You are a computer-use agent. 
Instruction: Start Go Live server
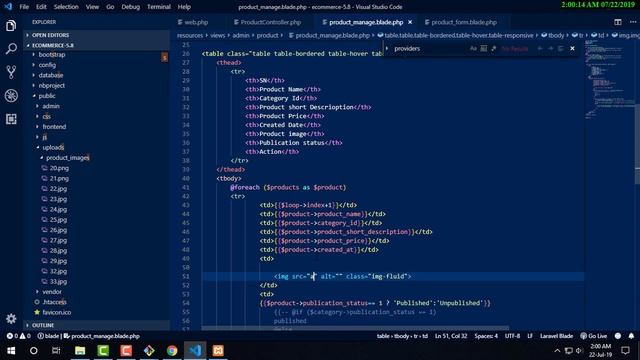pyautogui.click(x=594, y=336)
